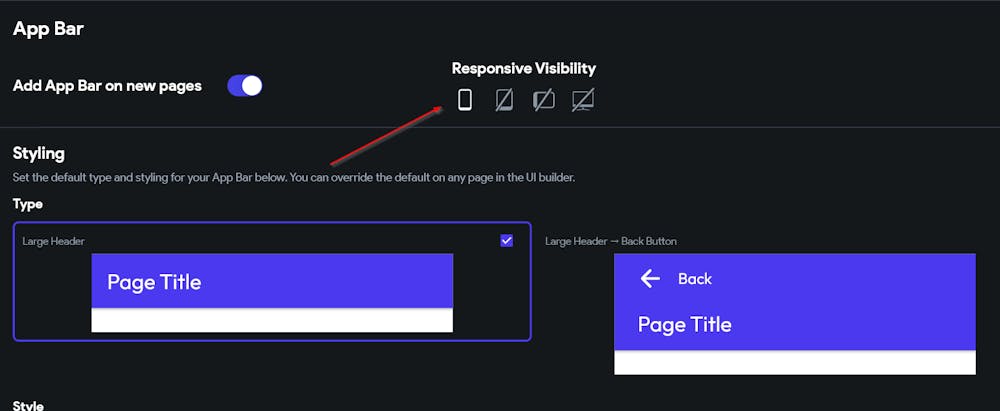Click Page Title below the Back button
Viewport: 1000px width, 411px height.
[684, 325]
